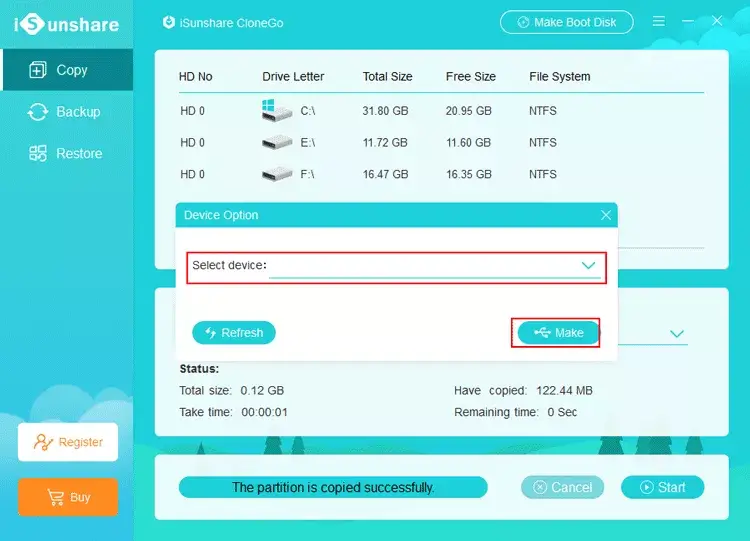Click the Device Option dialog title

[x=221, y=215]
